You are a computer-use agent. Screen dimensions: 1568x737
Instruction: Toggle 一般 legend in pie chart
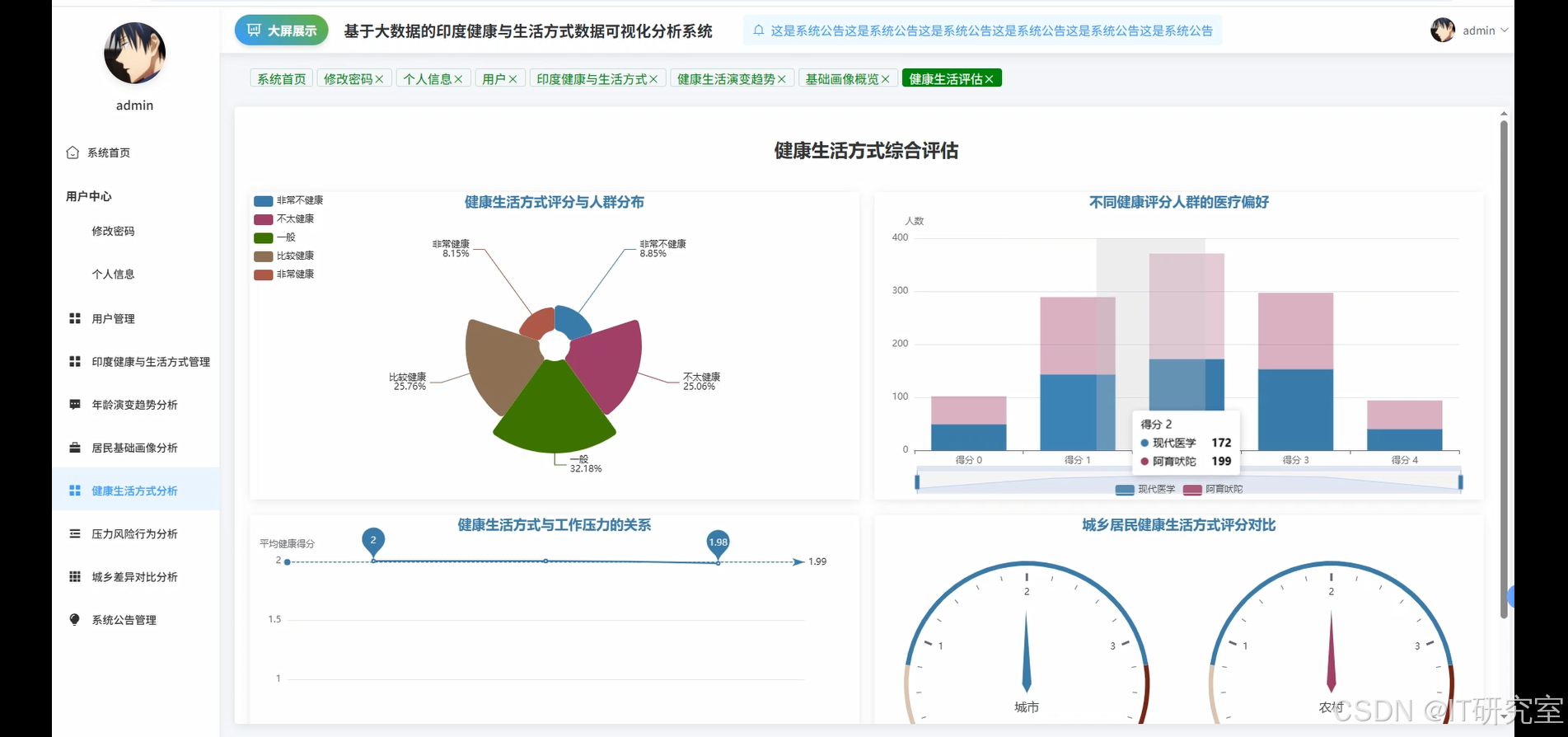275,237
